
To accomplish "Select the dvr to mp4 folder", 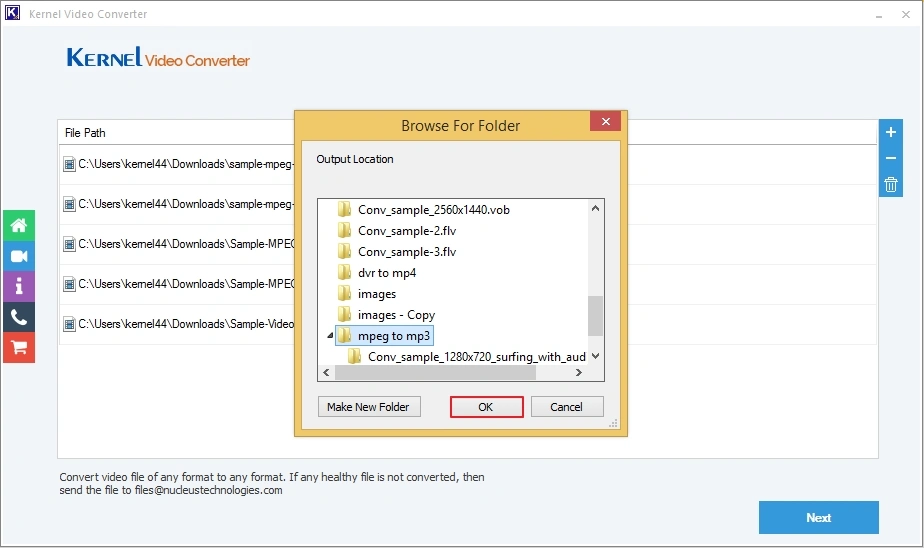I will (x=387, y=273).
